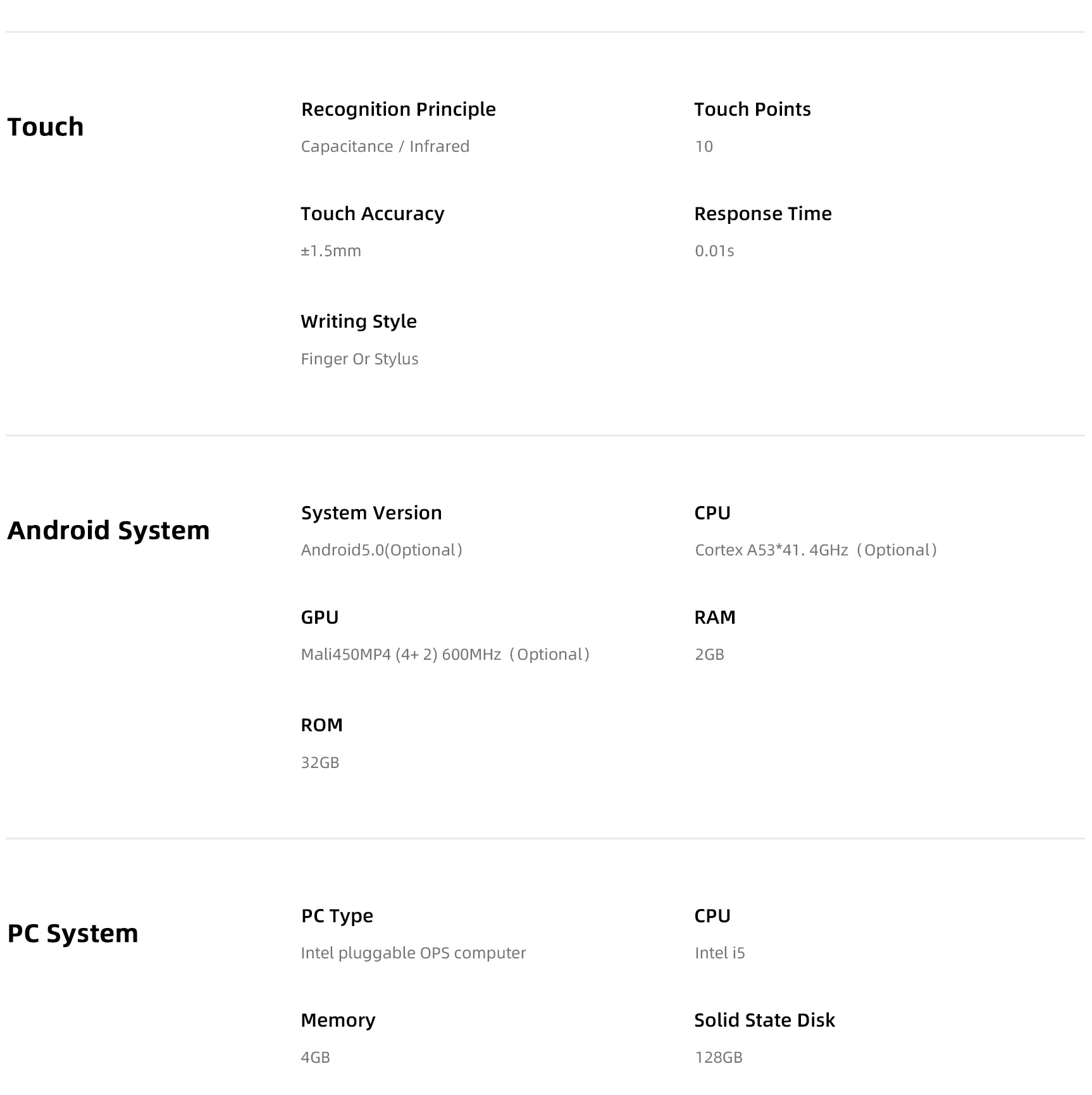Select the 4GB Memory value
1092x1095 pixels.
[316, 1058]
